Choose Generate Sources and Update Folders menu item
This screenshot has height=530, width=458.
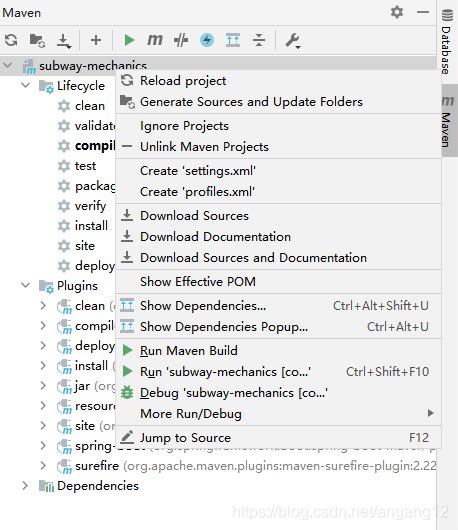[x=278, y=102]
